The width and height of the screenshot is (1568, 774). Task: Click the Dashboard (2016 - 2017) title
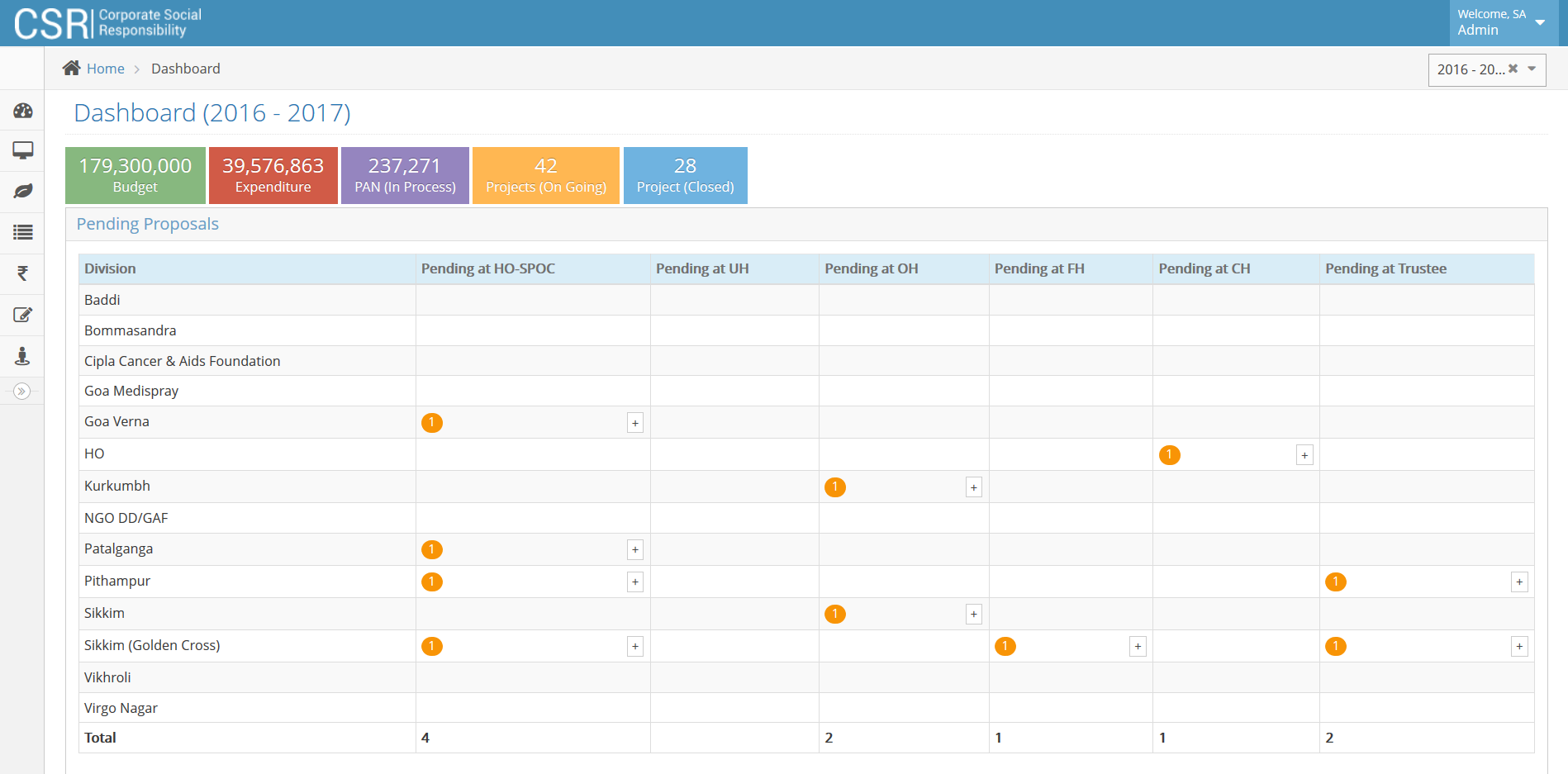click(212, 112)
